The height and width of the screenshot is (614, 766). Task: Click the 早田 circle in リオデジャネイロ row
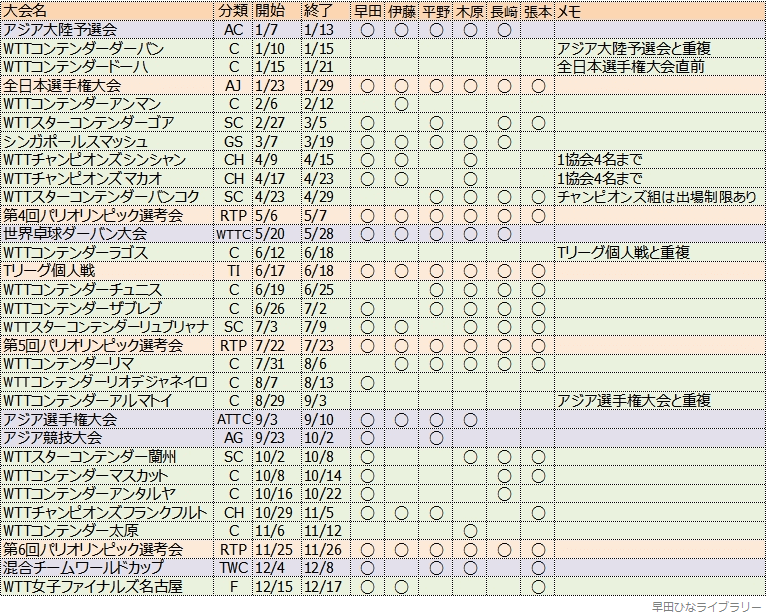pyautogui.click(x=367, y=382)
